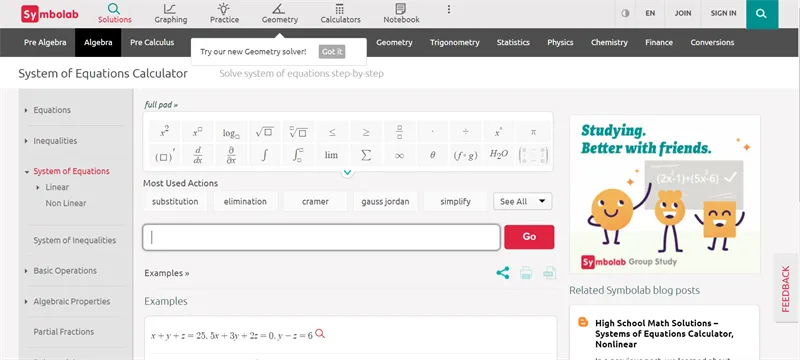800x360 pixels.
Task: Insert less-than-or-equal symbol
Action: pyautogui.click(x=332, y=132)
